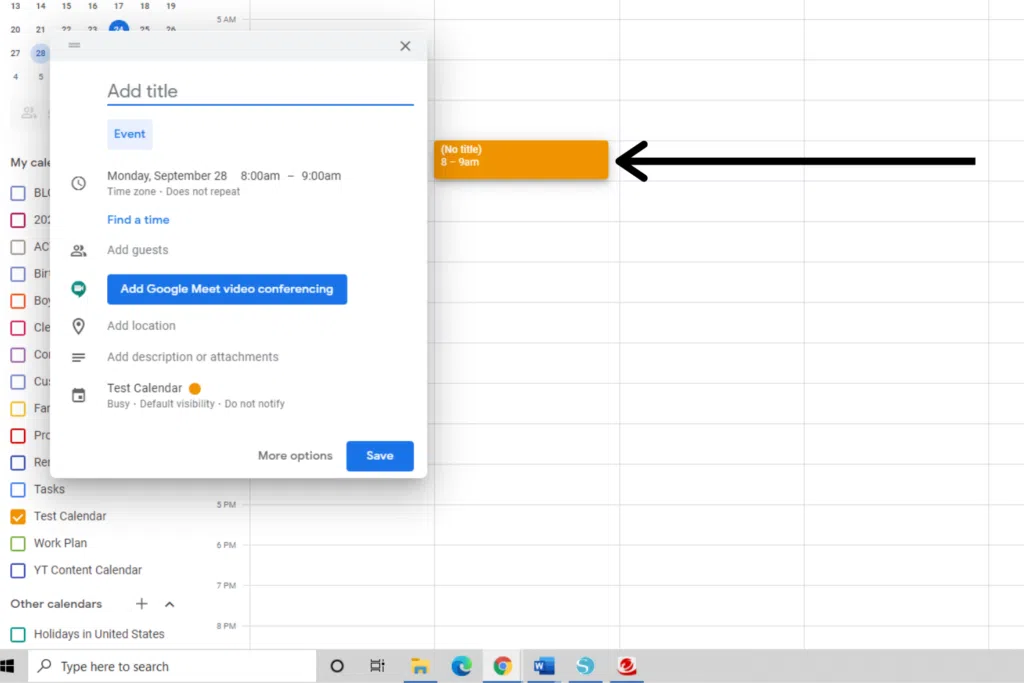The width and height of the screenshot is (1024, 683).
Task: Add other calendars with plus icon
Action: point(142,604)
